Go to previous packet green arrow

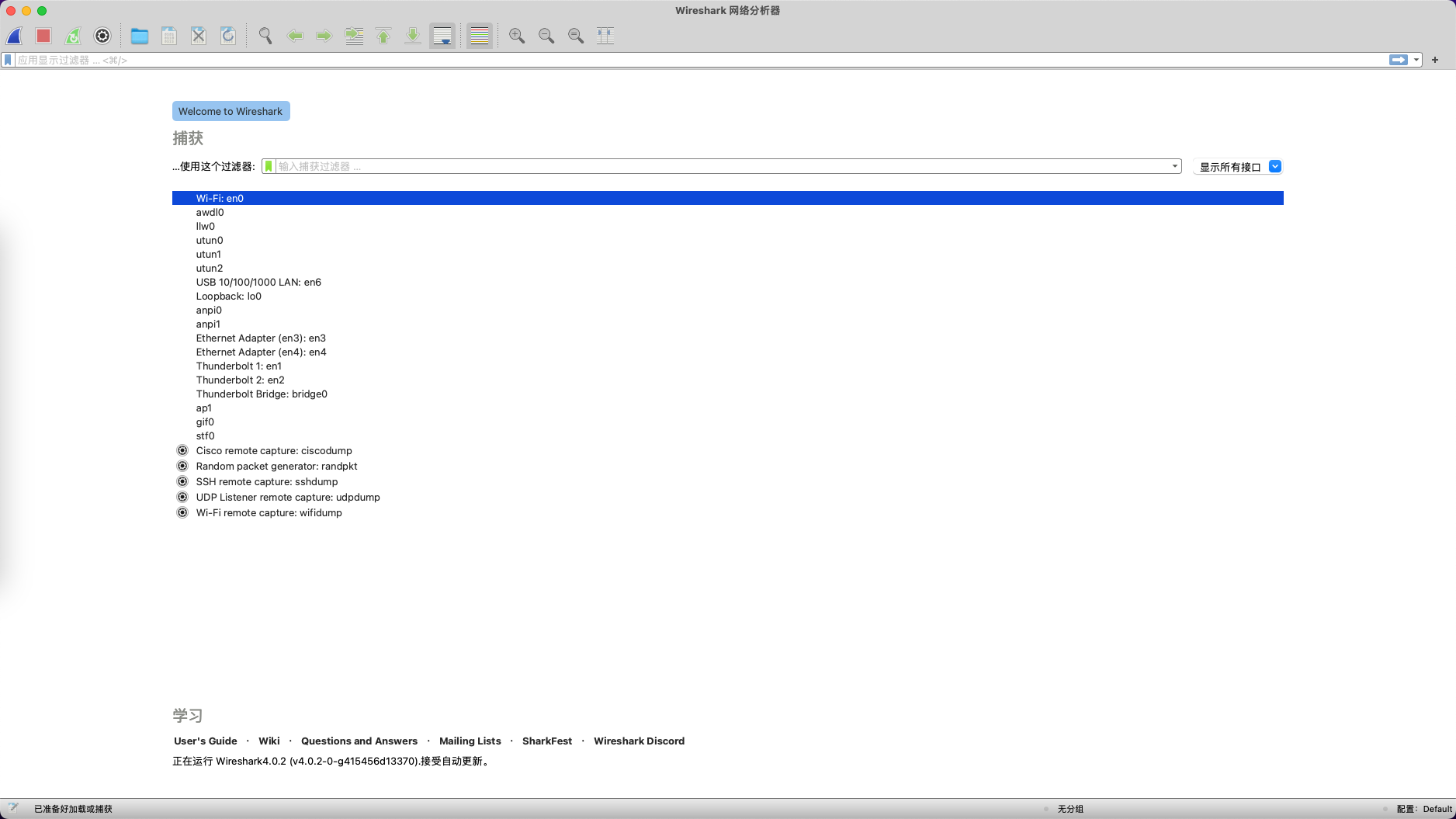pos(295,36)
